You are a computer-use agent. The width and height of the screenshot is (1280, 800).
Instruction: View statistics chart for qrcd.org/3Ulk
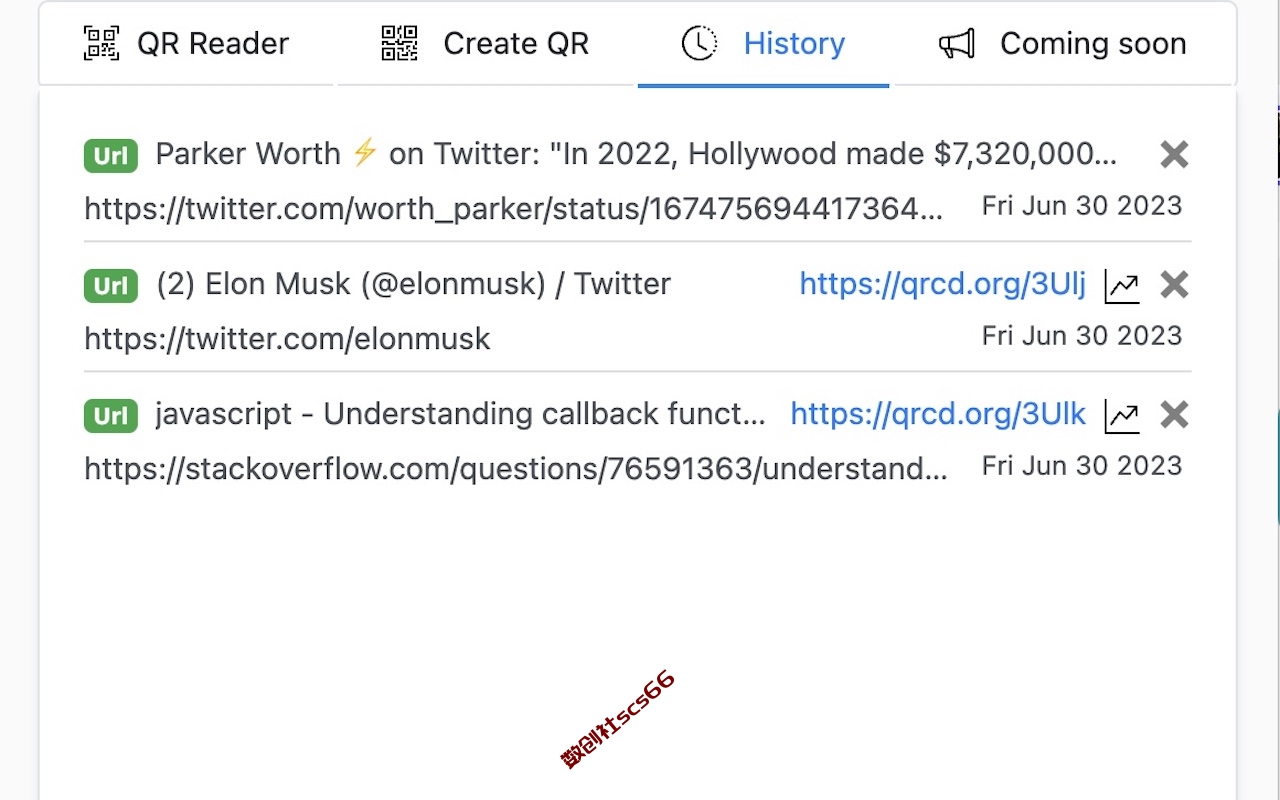click(1122, 416)
